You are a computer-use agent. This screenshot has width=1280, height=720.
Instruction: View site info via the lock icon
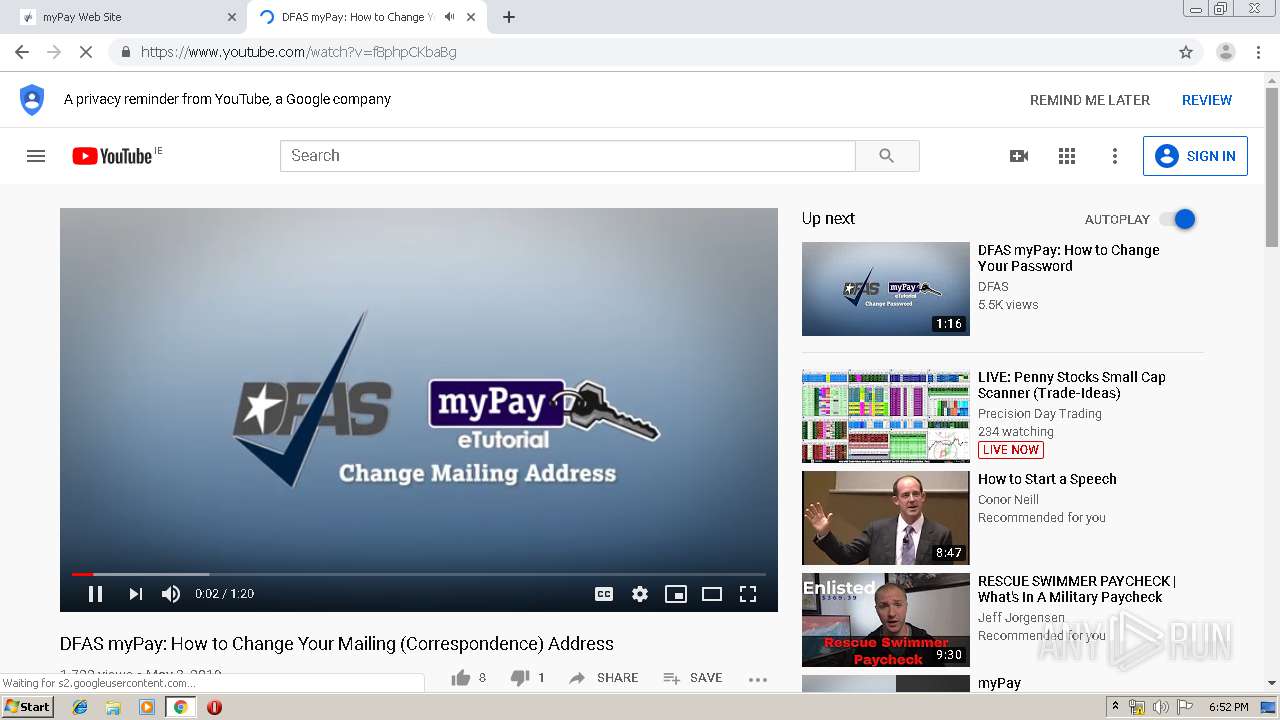[x=125, y=52]
